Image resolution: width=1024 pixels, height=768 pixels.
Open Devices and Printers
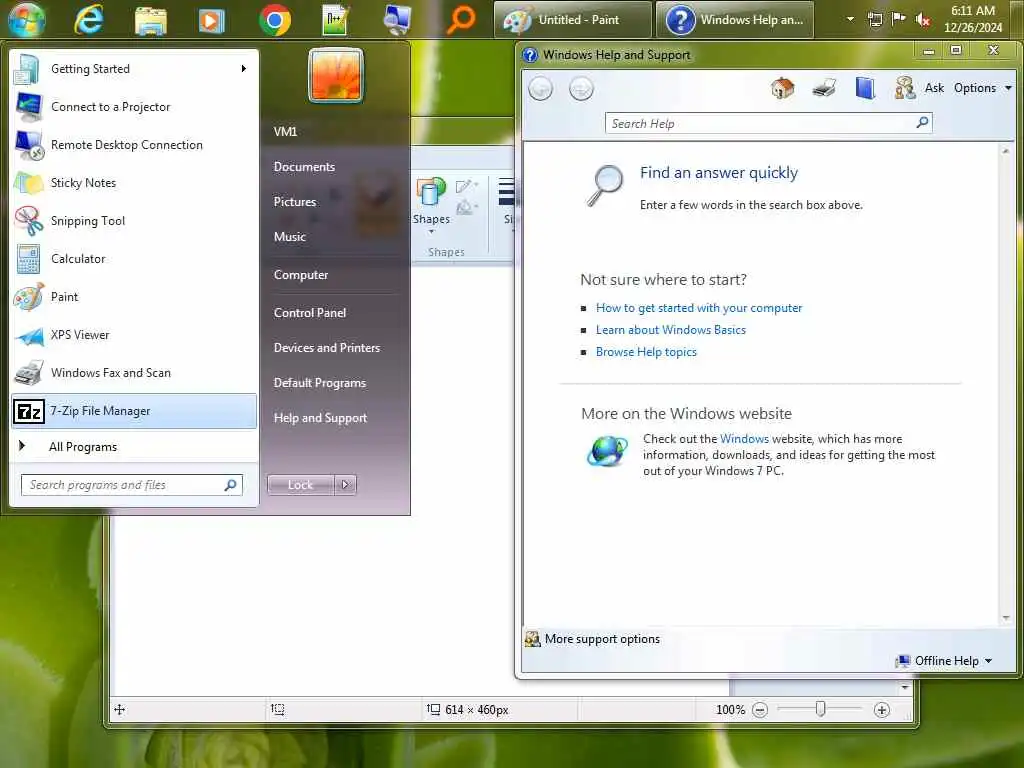tap(327, 347)
